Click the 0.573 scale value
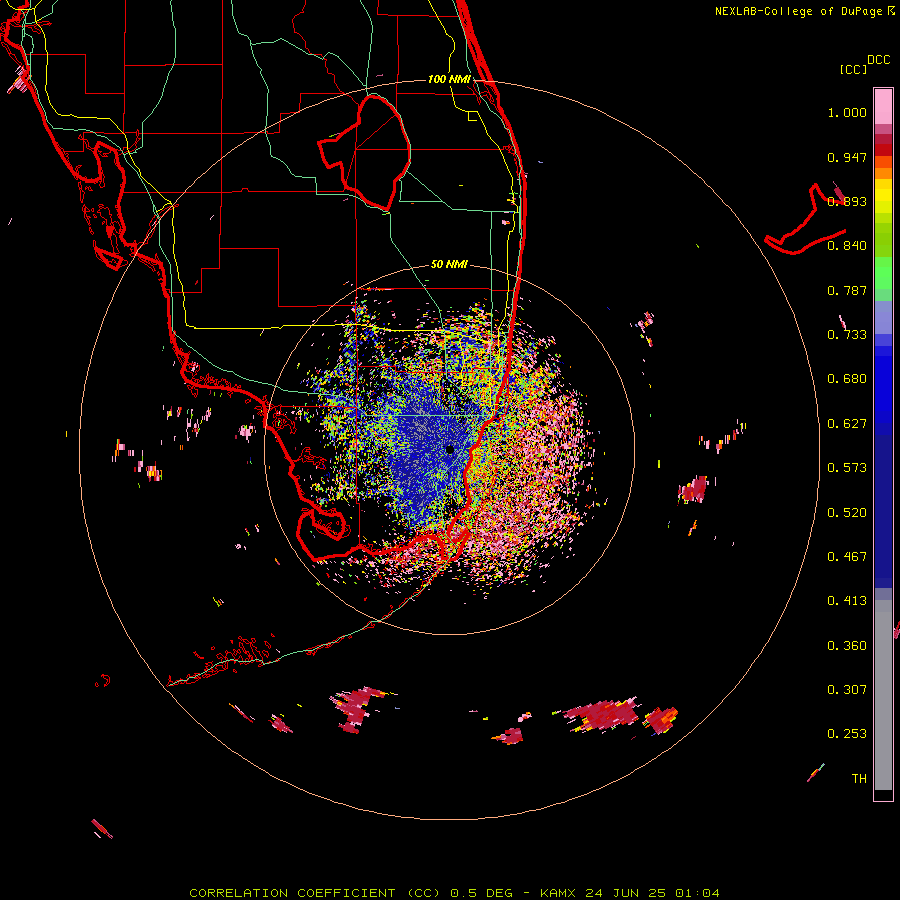 click(847, 468)
